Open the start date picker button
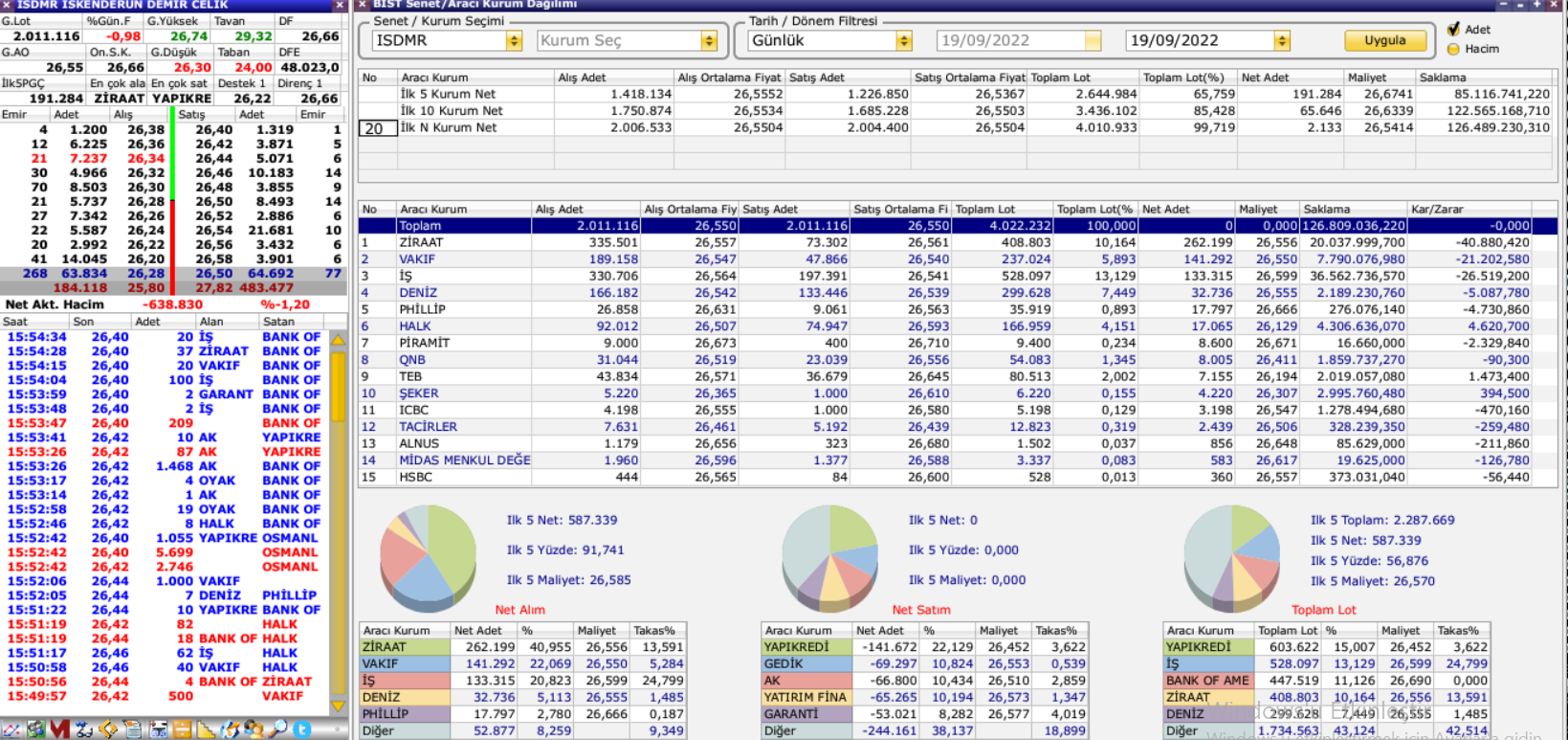This screenshot has height=740, width=1568. click(x=1093, y=41)
